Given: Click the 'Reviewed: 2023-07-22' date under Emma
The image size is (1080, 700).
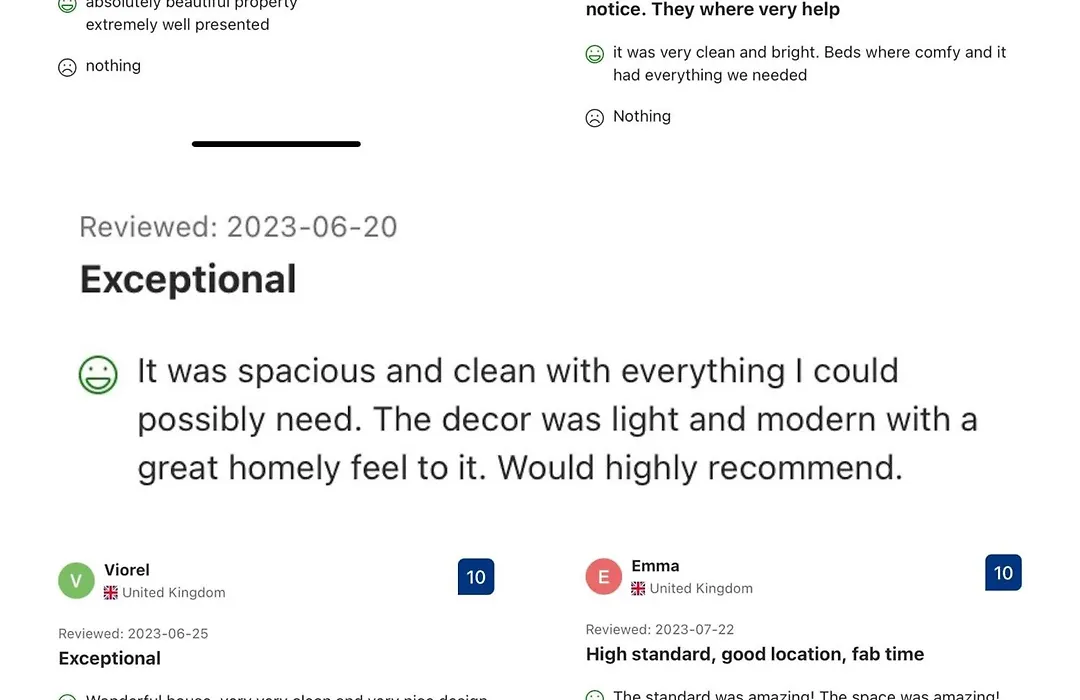Looking at the screenshot, I should [x=660, y=629].
